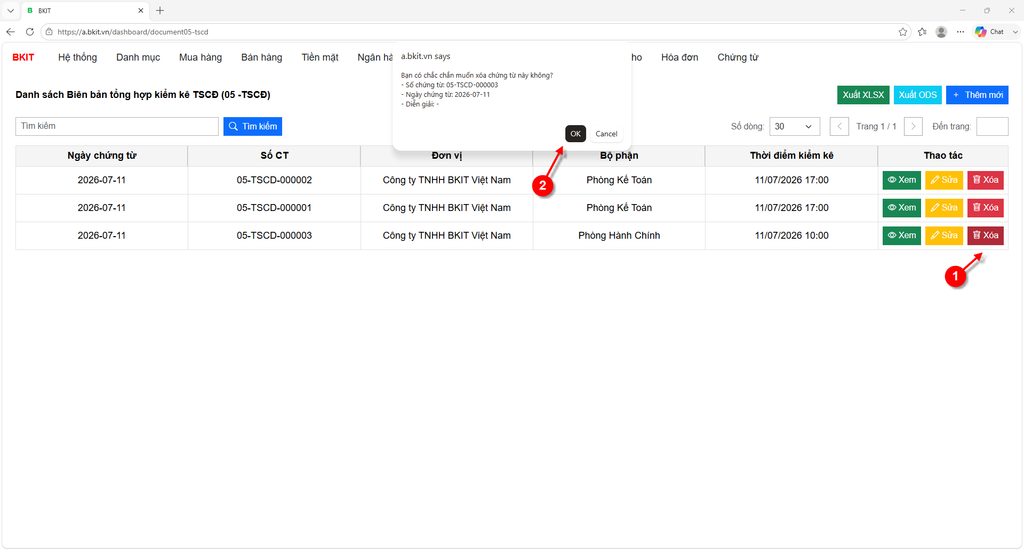Click the address bar URL
The height and width of the screenshot is (550, 1024).
[133, 31]
